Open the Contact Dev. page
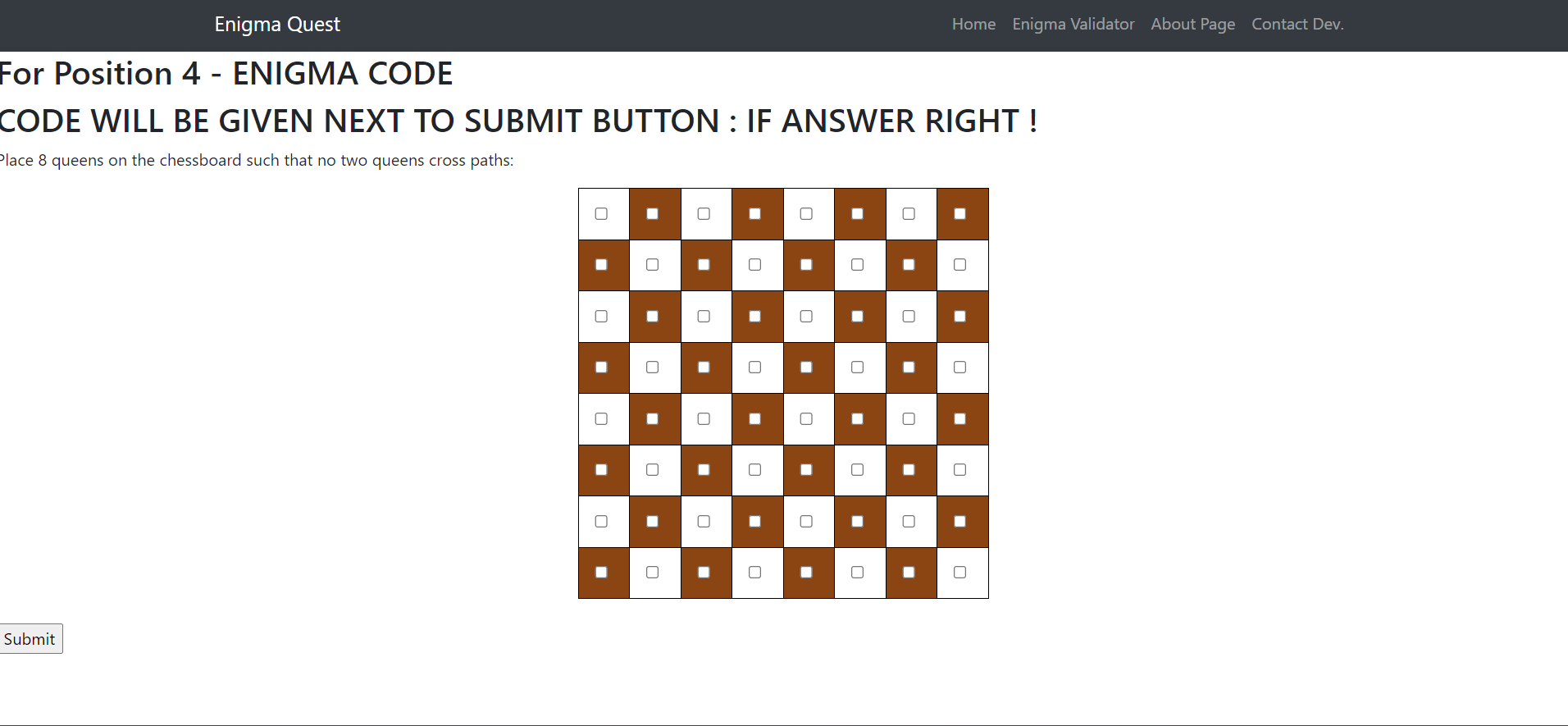1568x726 pixels. tap(1298, 24)
